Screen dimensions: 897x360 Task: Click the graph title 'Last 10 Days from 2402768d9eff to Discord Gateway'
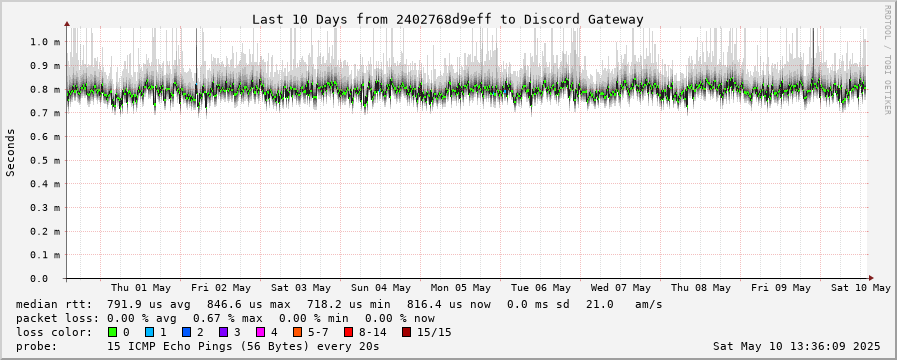(x=448, y=19)
